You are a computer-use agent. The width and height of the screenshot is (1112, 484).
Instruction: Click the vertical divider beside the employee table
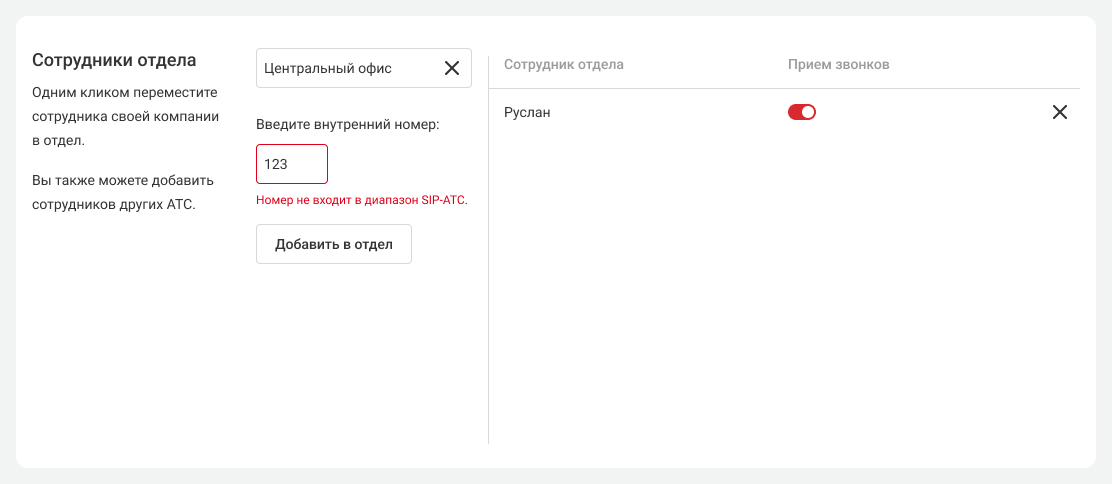click(488, 250)
